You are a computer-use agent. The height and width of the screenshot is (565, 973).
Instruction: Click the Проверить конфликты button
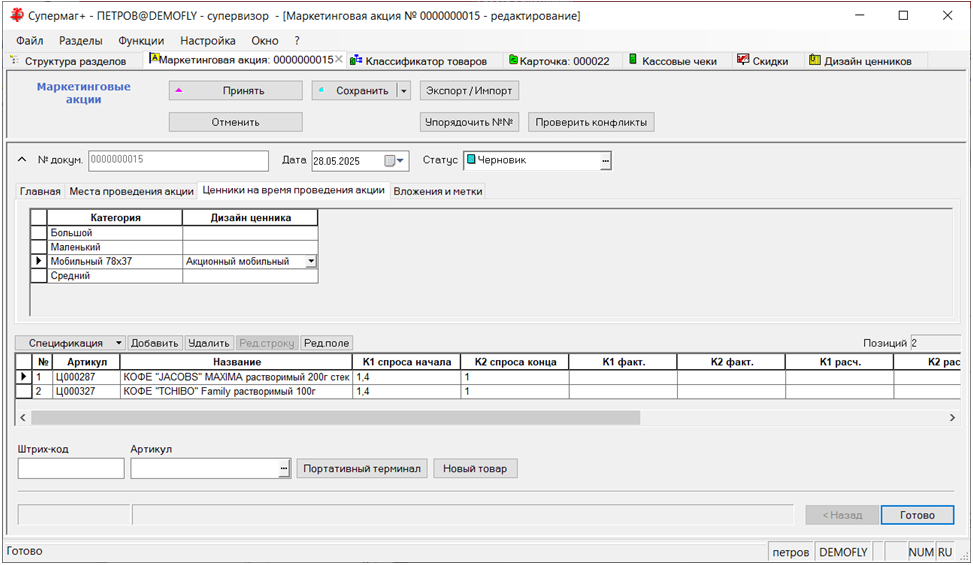591,123
